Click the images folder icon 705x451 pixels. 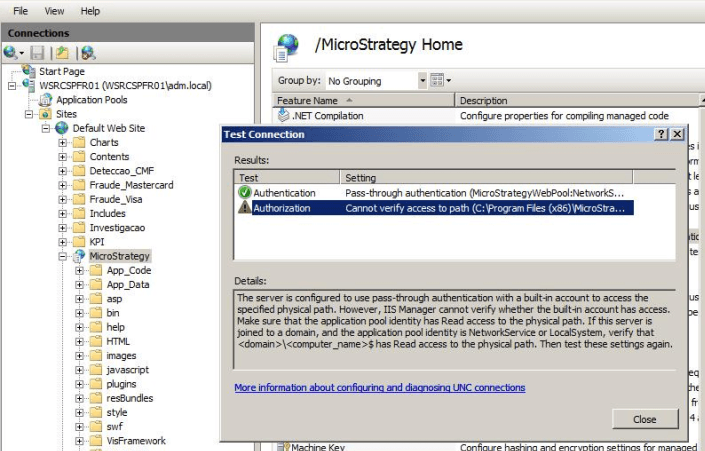pyautogui.click(x=96, y=355)
